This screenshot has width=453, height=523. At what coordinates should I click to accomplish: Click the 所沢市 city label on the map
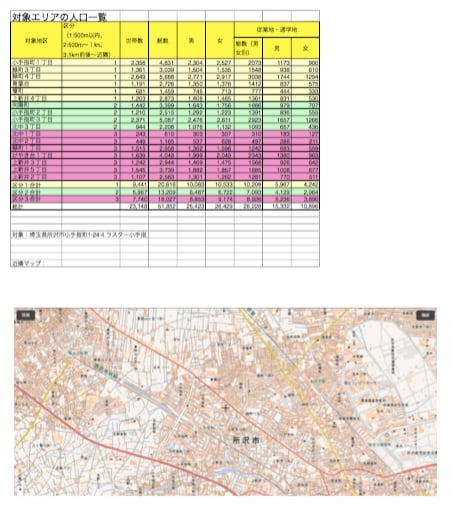pyautogui.click(x=246, y=440)
